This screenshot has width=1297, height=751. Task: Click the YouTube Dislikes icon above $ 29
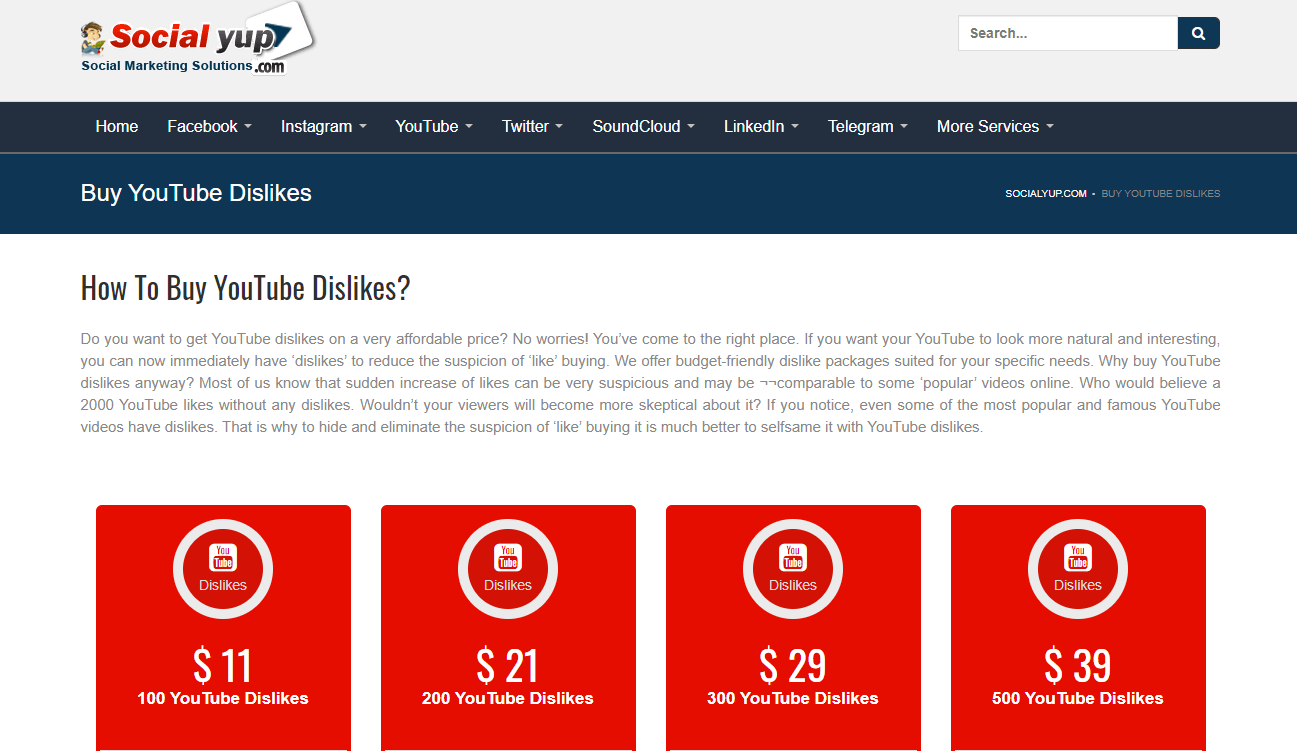click(793, 569)
